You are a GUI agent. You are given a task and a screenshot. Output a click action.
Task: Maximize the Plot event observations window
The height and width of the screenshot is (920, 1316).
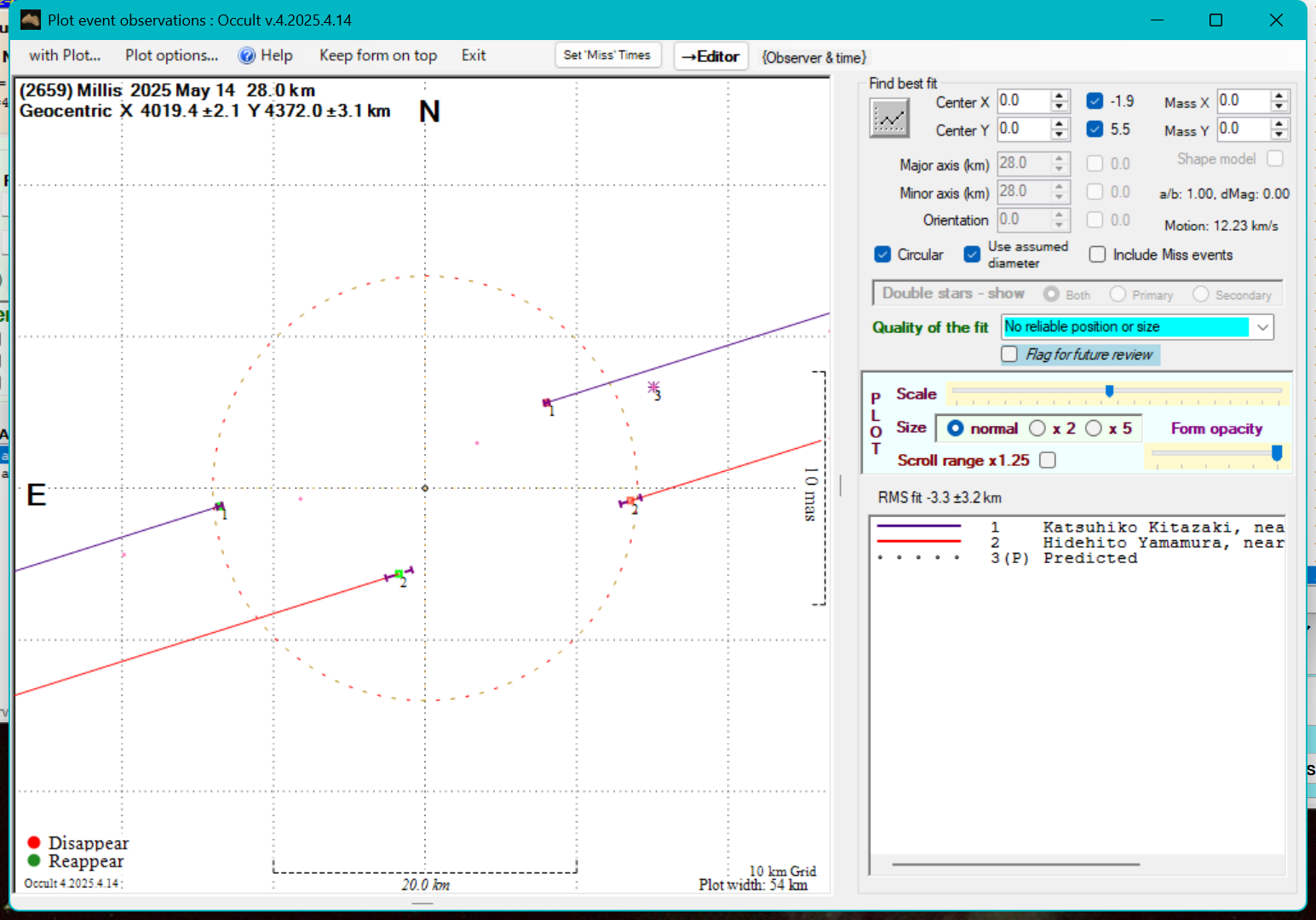[1215, 20]
